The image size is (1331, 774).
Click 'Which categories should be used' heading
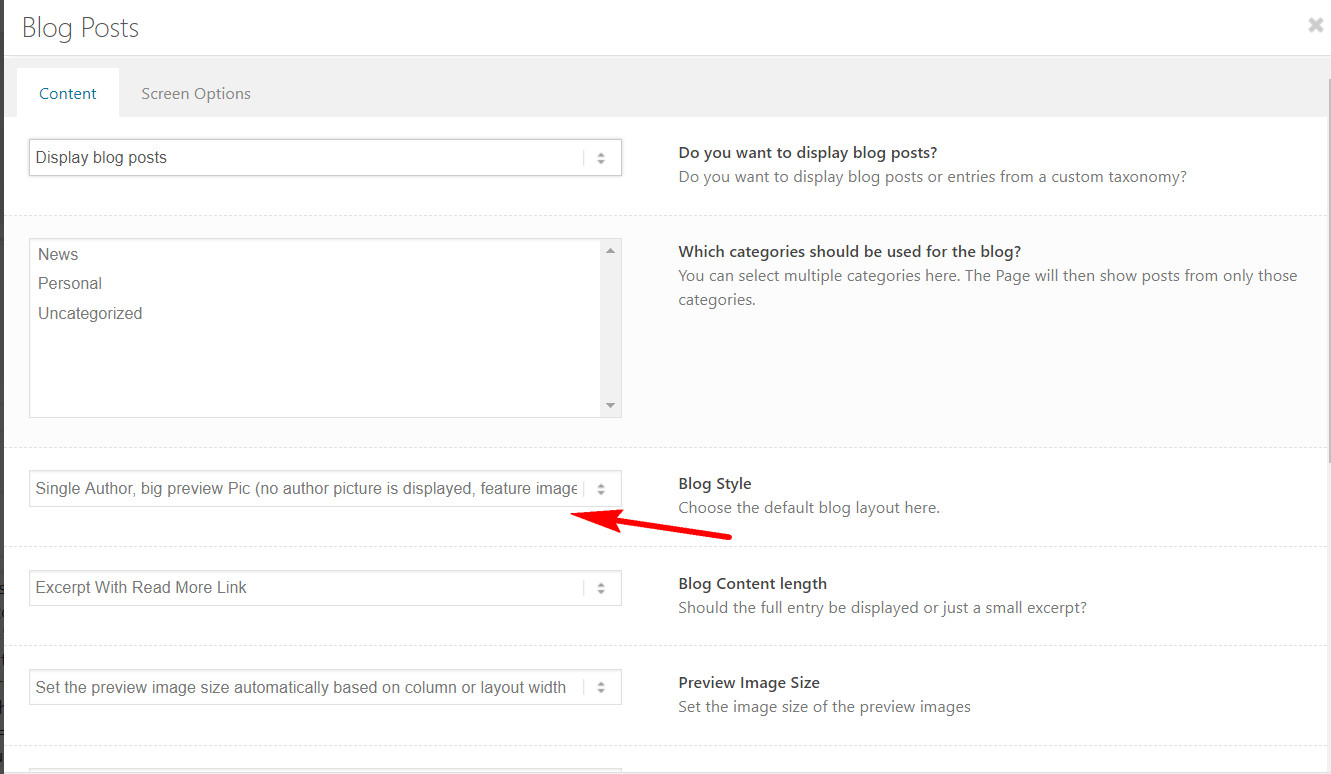(x=849, y=251)
